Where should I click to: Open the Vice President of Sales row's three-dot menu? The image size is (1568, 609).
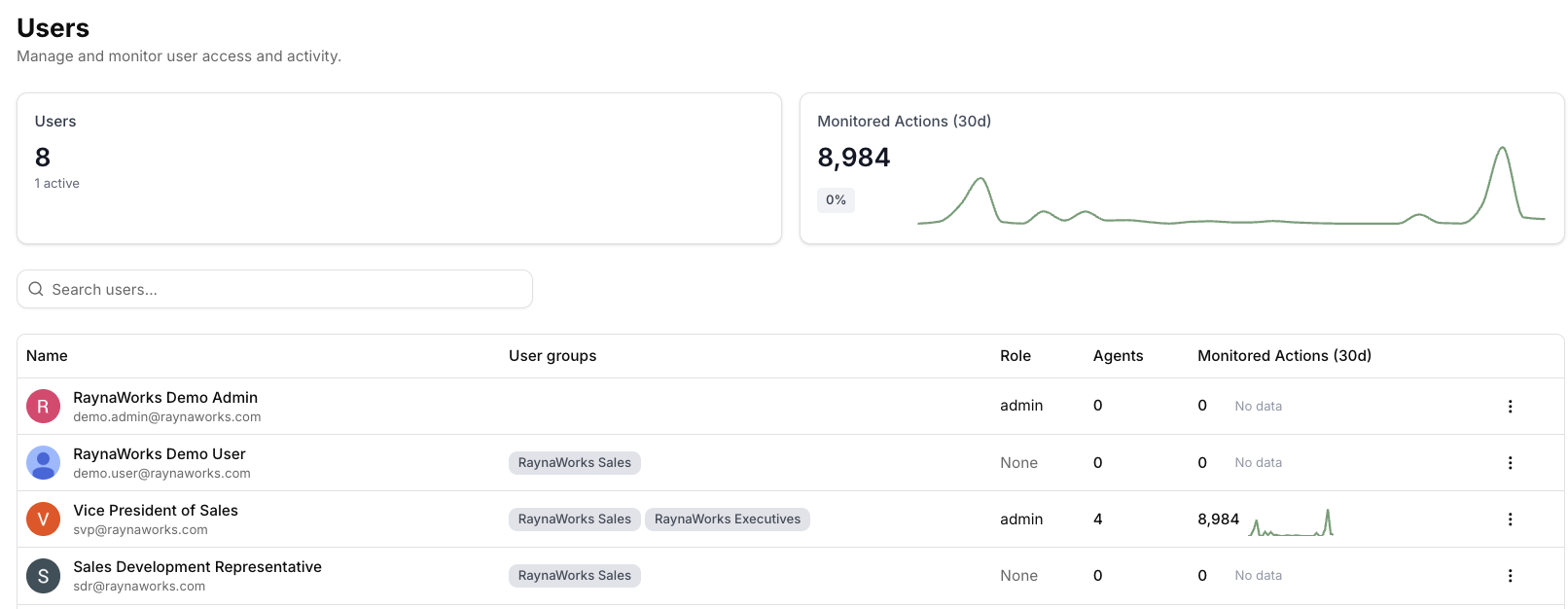click(x=1510, y=519)
